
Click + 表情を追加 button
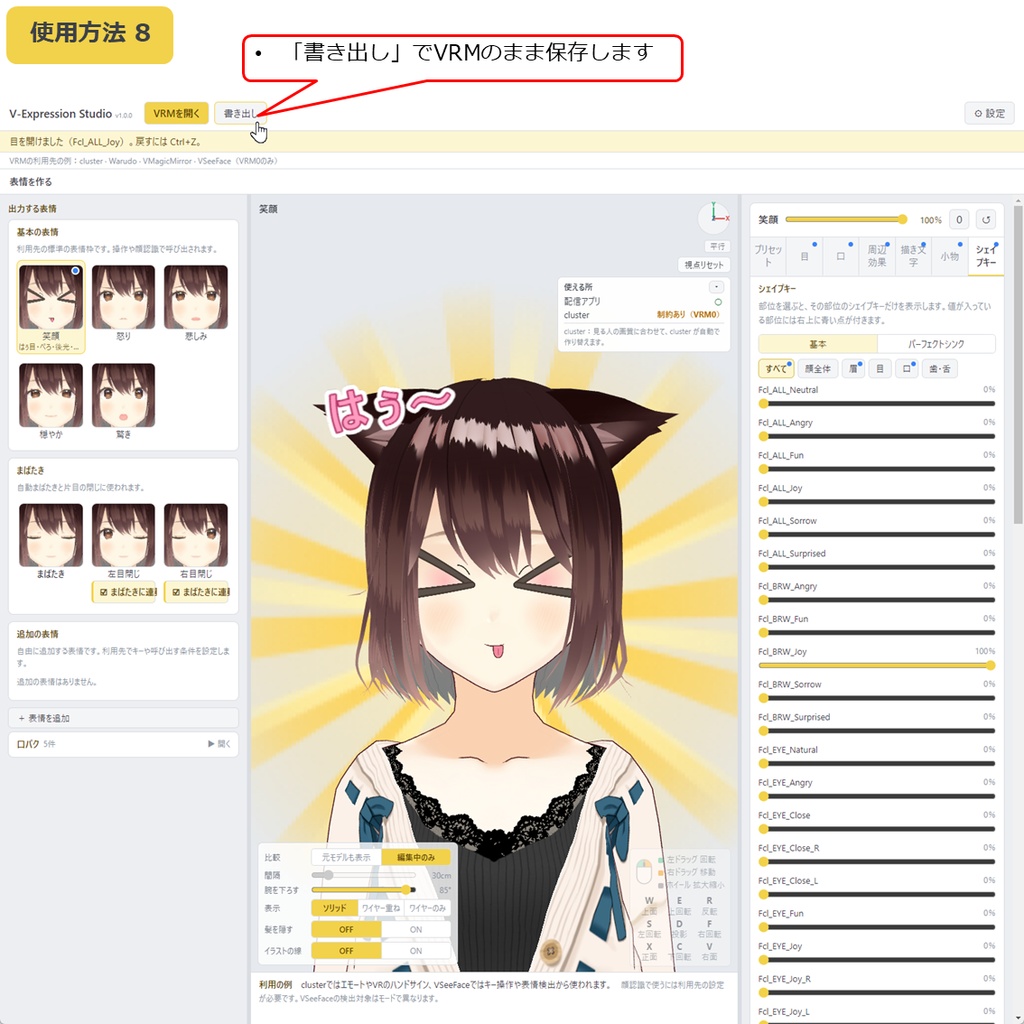tap(123, 718)
